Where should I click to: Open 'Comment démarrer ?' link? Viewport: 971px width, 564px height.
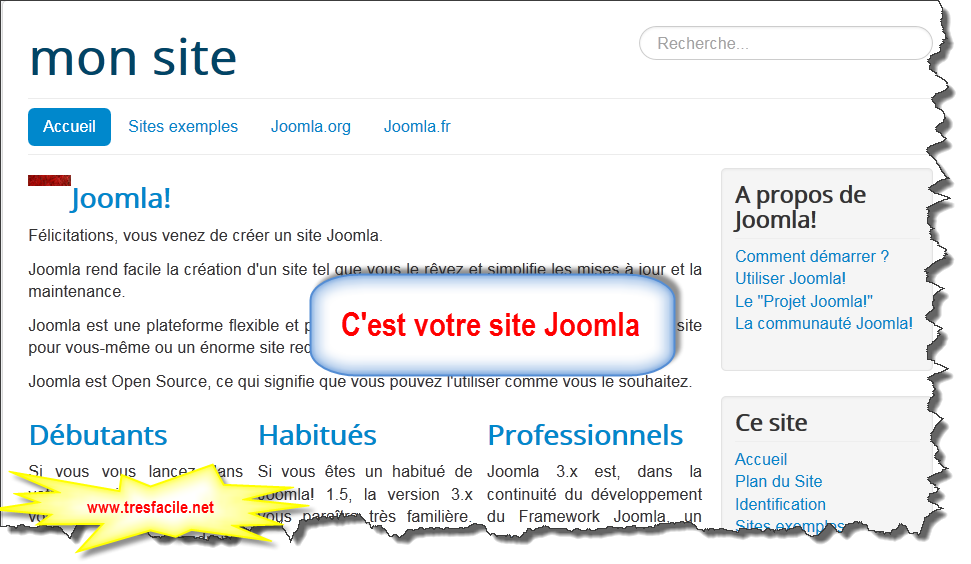click(x=812, y=256)
